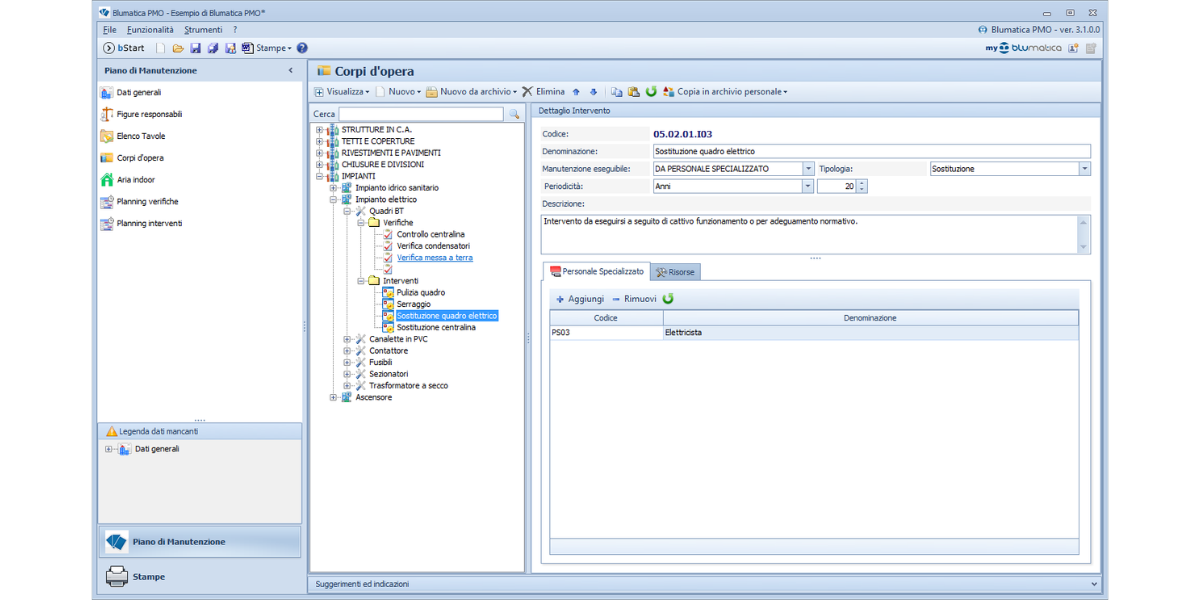Click the open folder icon in main toolbar

(178, 48)
